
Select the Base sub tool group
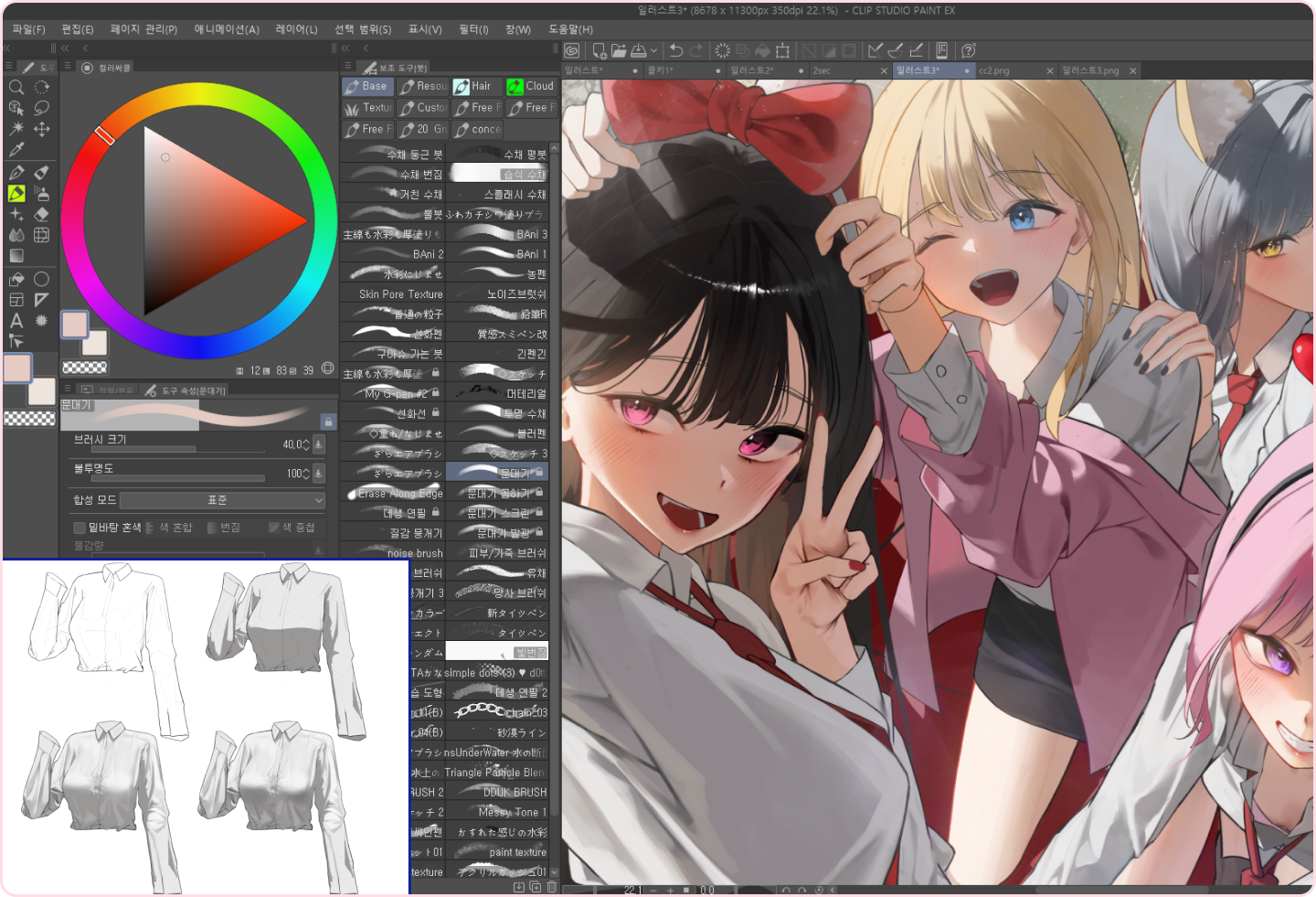pyautogui.click(x=367, y=86)
